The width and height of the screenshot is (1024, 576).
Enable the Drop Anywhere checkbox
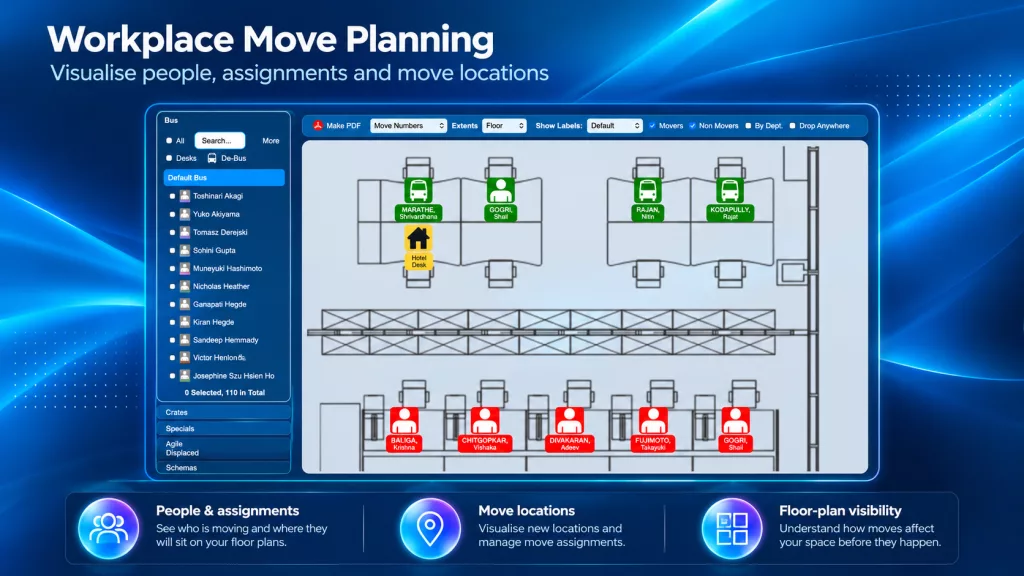tap(792, 126)
